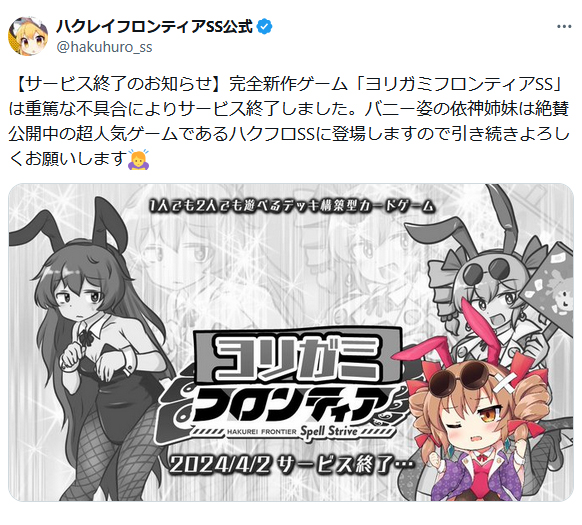Click the top banner tagline about card game
This screenshot has height=525, width=582.
pos(292,206)
